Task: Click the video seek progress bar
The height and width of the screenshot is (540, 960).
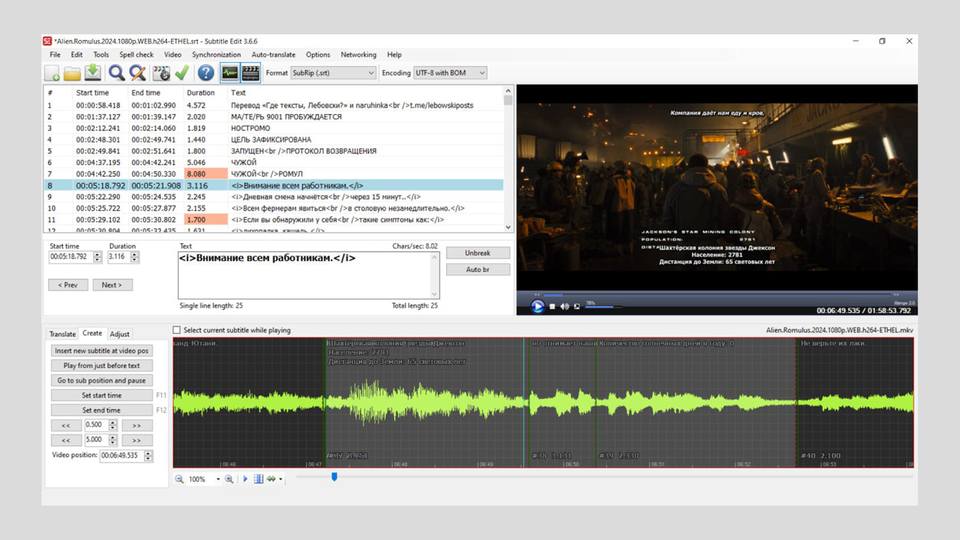Action: (716, 295)
